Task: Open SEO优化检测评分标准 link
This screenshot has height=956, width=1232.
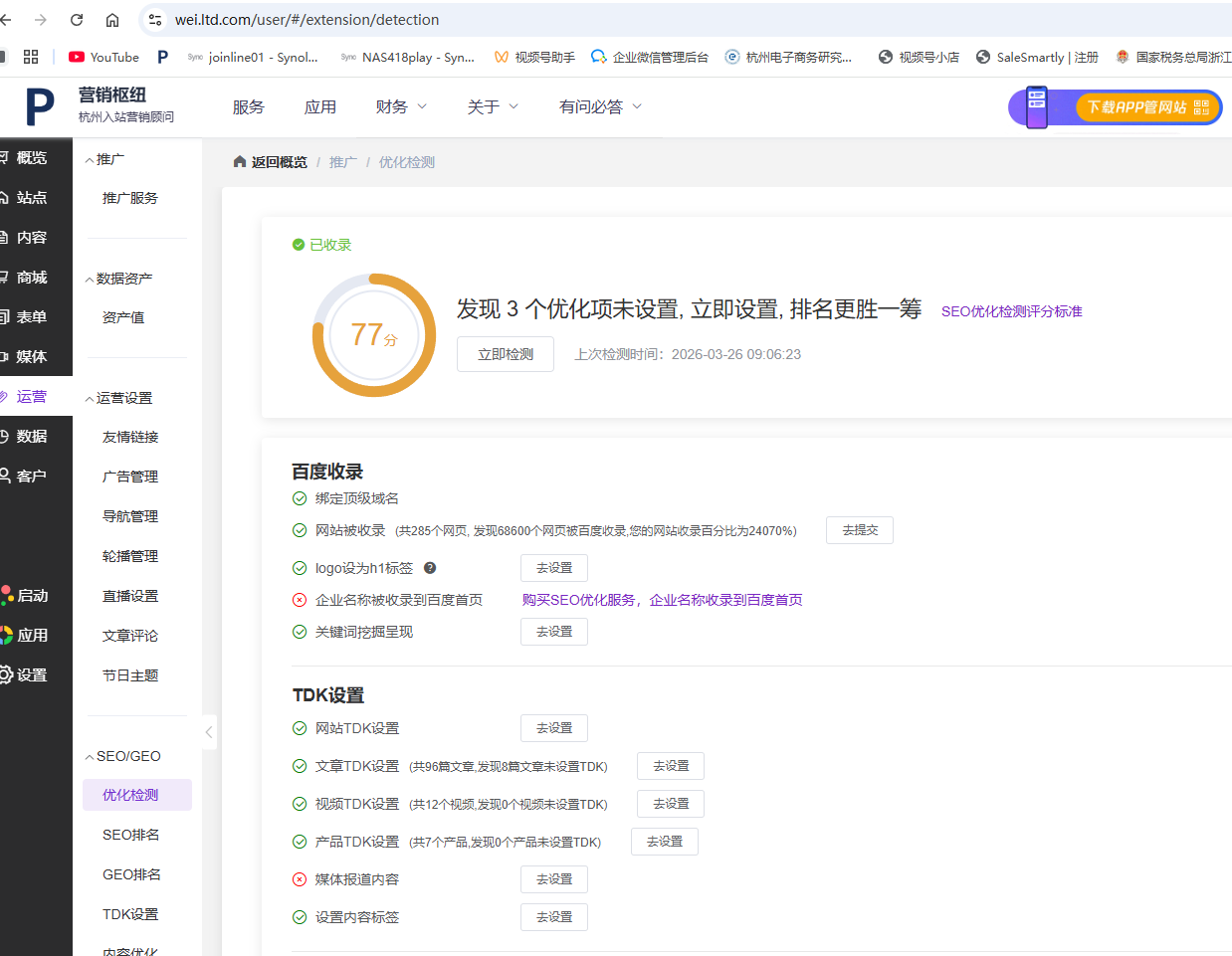Action: 1011,311
